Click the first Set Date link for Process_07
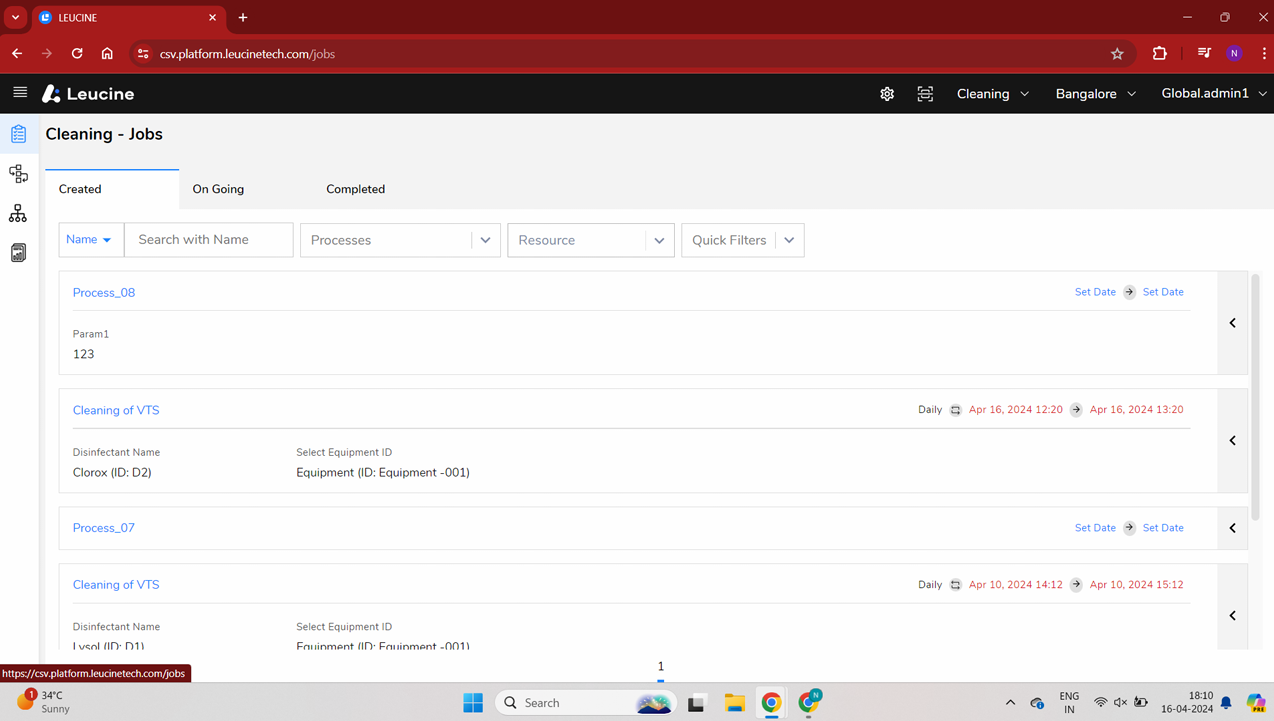The width and height of the screenshot is (1274, 721). pos(1095,528)
